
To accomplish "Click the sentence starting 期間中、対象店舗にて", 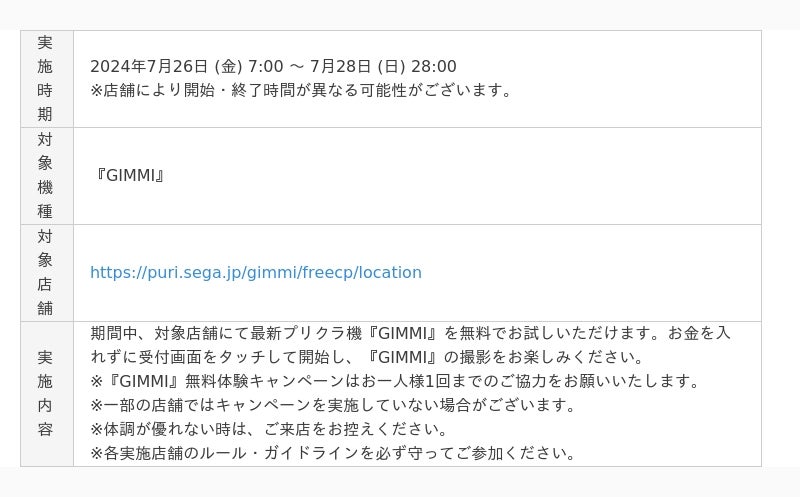I will tap(410, 333).
